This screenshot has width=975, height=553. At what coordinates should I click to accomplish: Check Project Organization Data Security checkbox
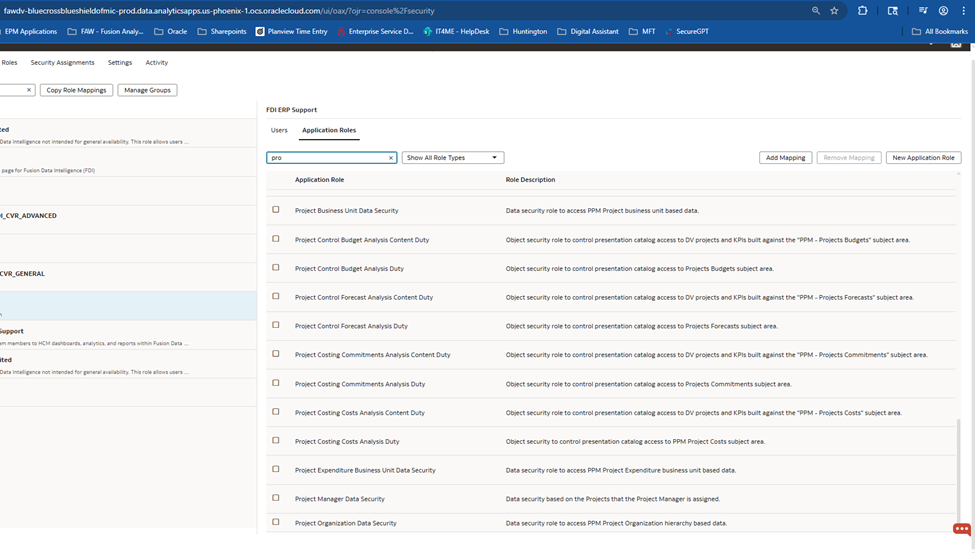[x=276, y=522]
